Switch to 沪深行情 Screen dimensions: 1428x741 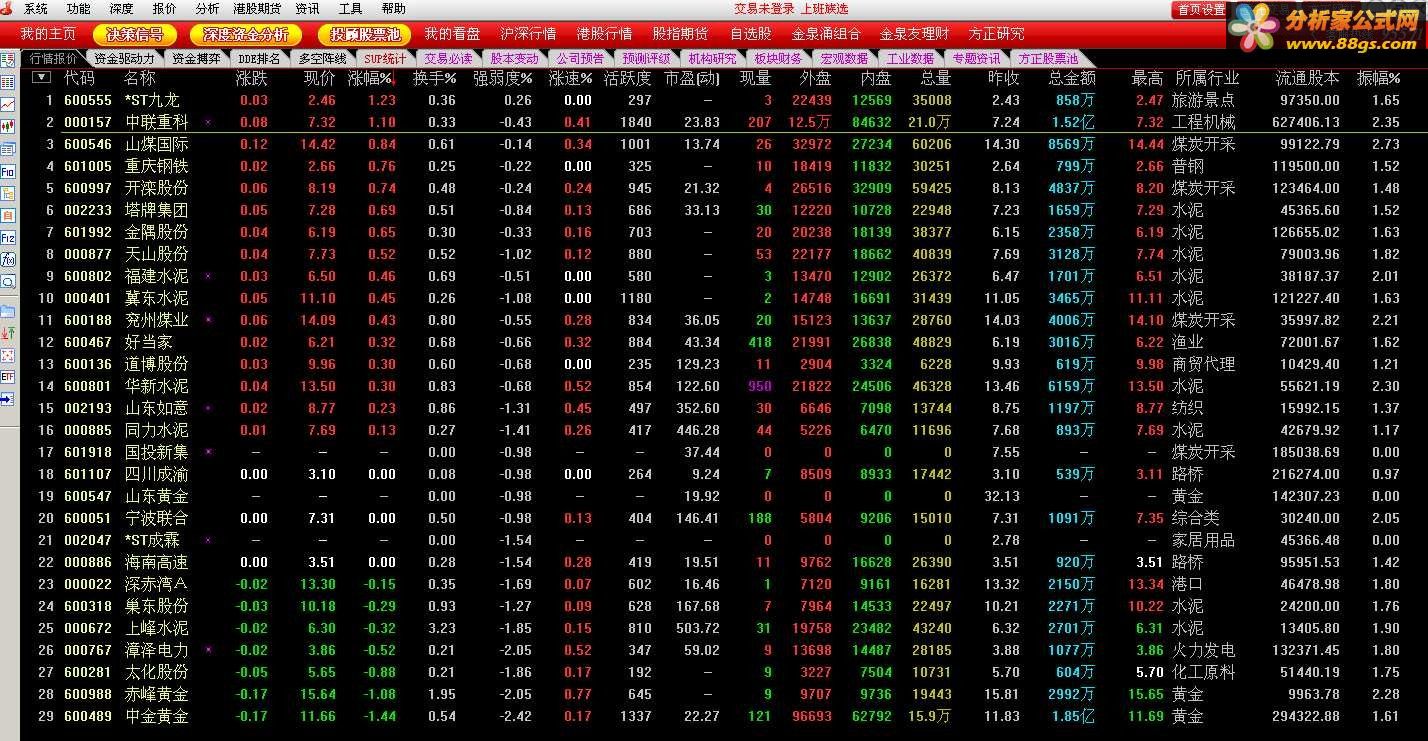(x=528, y=34)
